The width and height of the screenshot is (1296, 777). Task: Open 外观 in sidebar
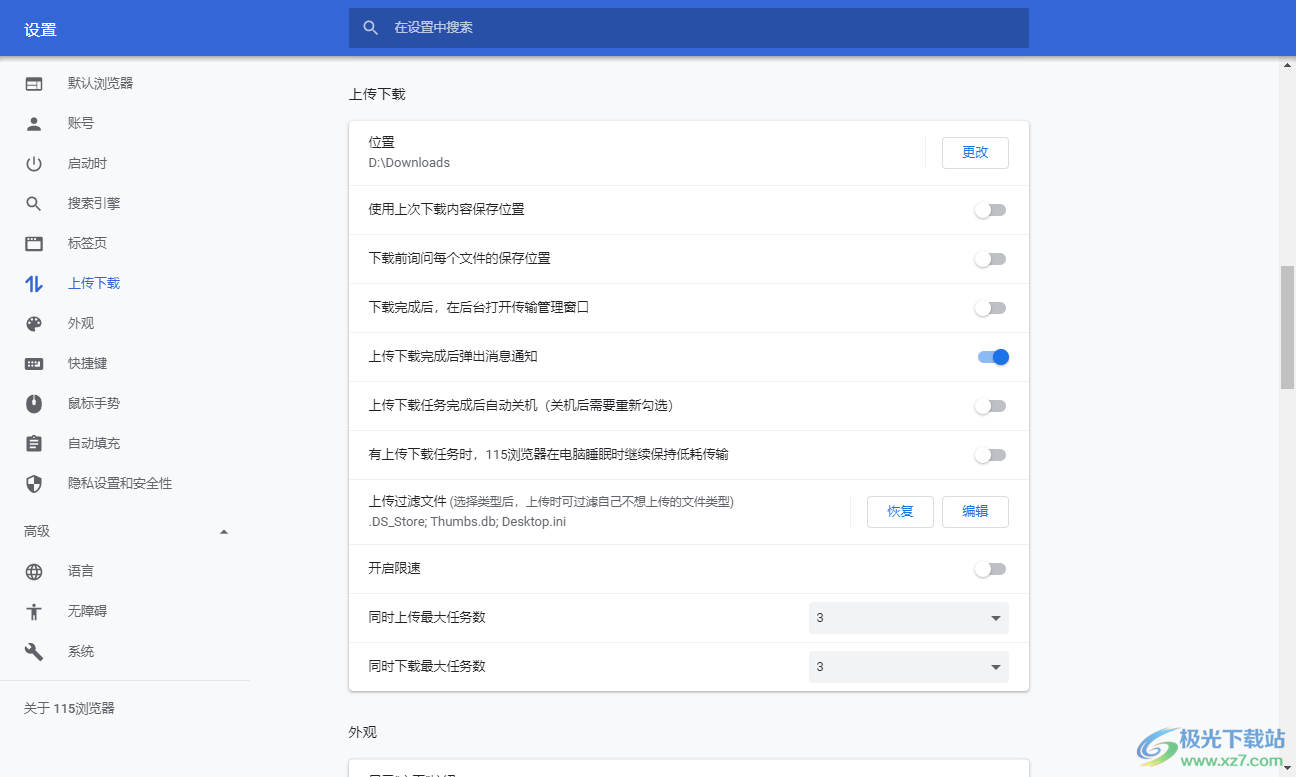tap(81, 323)
